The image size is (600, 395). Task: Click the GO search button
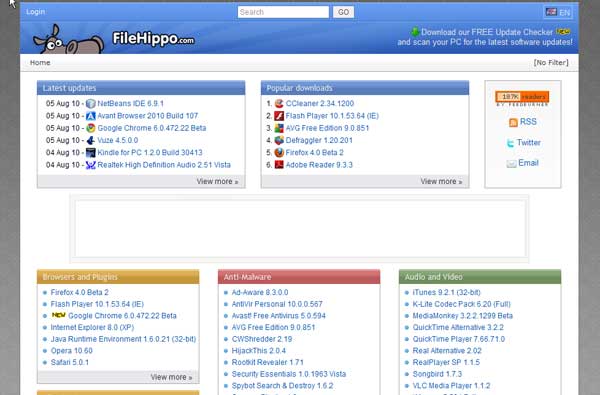pyautogui.click(x=343, y=12)
